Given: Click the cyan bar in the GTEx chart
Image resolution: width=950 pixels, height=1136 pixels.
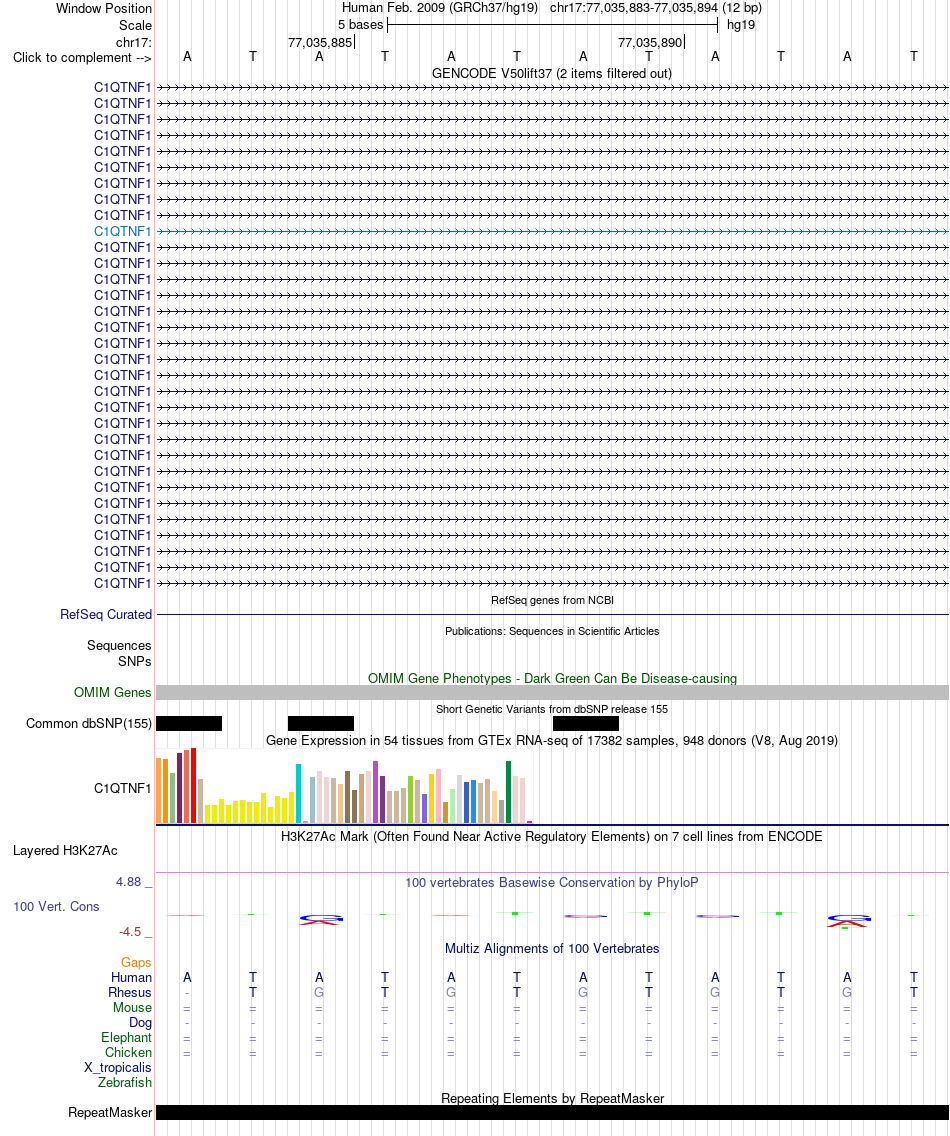Looking at the screenshot, I should [x=299, y=793].
